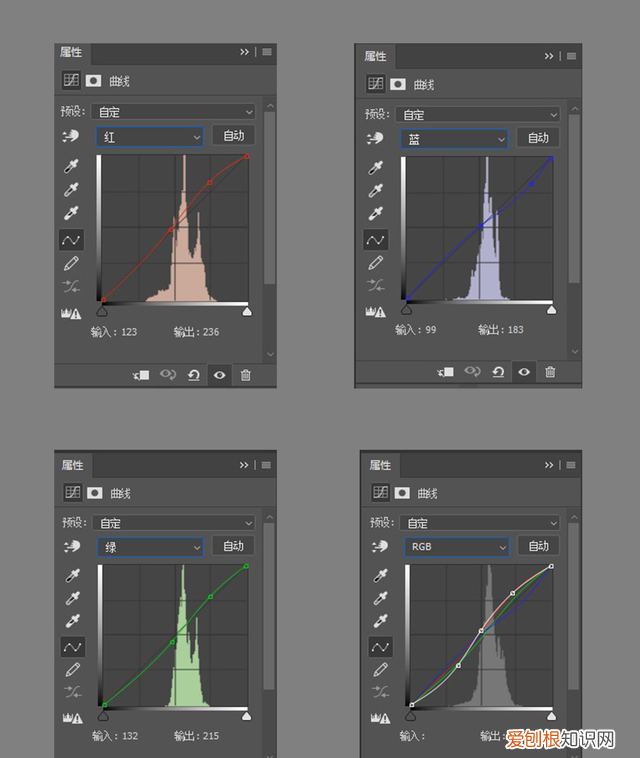
Task: Select the 属性 tab in the Green curves panel
Action: tap(73, 464)
